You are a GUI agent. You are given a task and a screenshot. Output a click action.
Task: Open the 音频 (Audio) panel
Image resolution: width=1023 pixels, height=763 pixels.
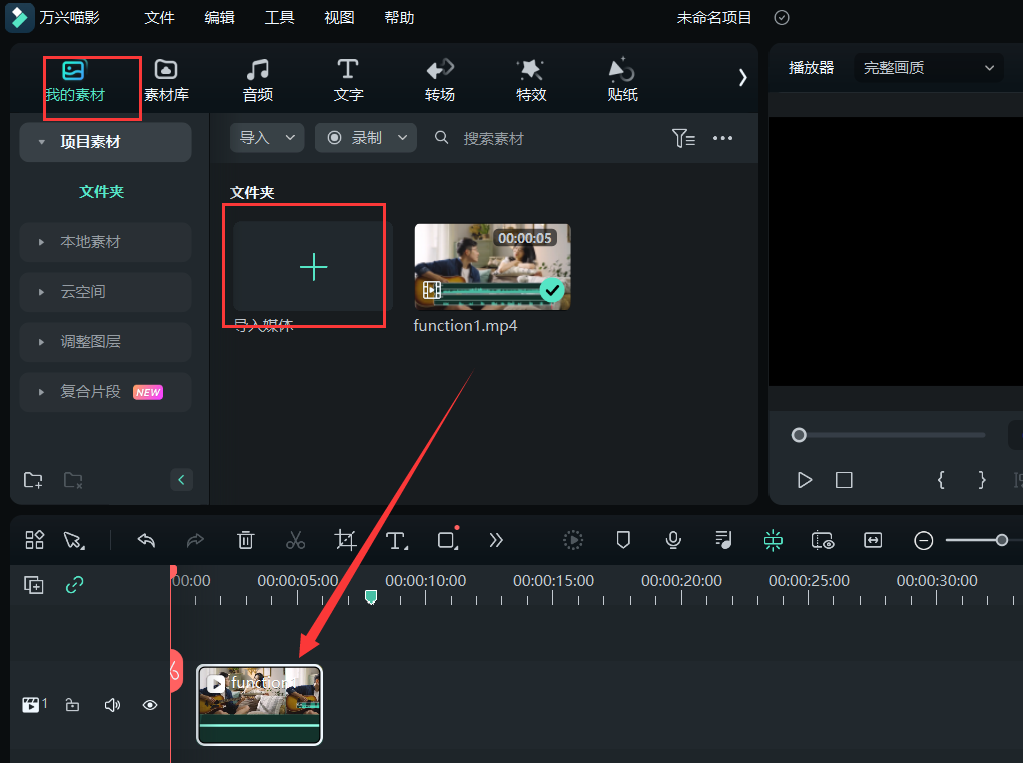point(257,80)
